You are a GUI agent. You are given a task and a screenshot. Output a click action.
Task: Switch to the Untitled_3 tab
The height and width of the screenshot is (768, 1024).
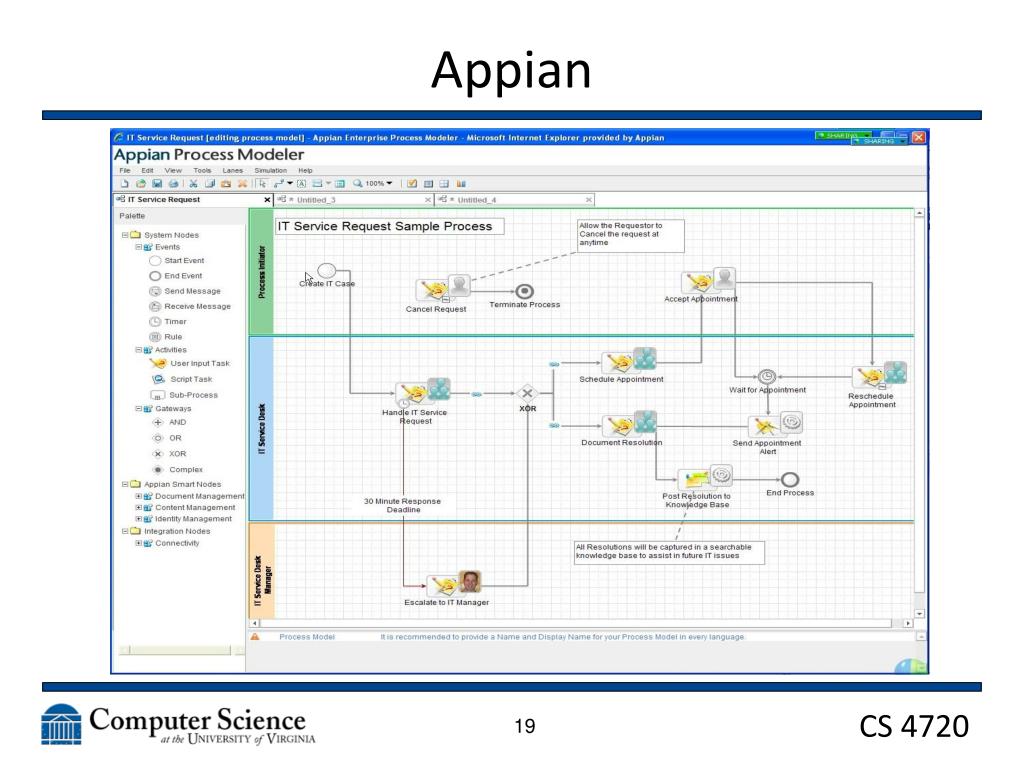click(x=353, y=200)
